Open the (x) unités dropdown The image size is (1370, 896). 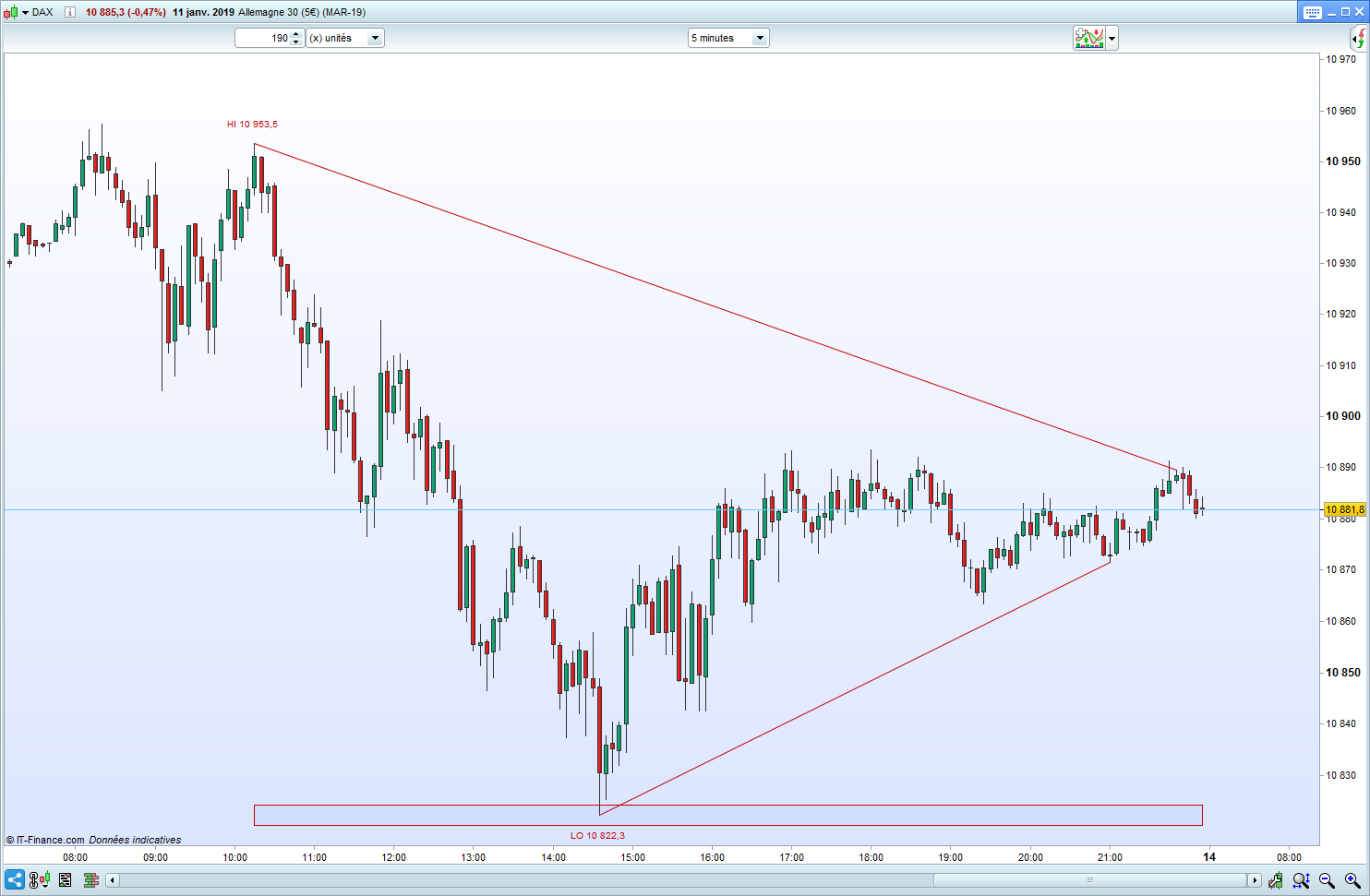(375, 38)
